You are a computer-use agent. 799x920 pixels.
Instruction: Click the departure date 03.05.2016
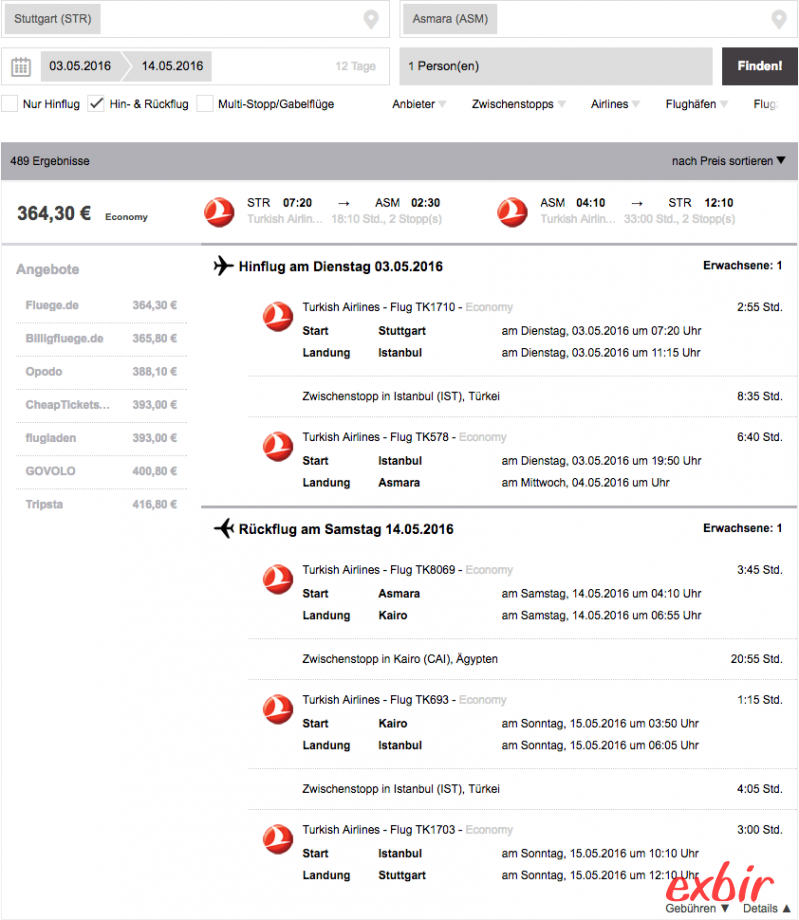pyautogui.click(x=80, y=66)
